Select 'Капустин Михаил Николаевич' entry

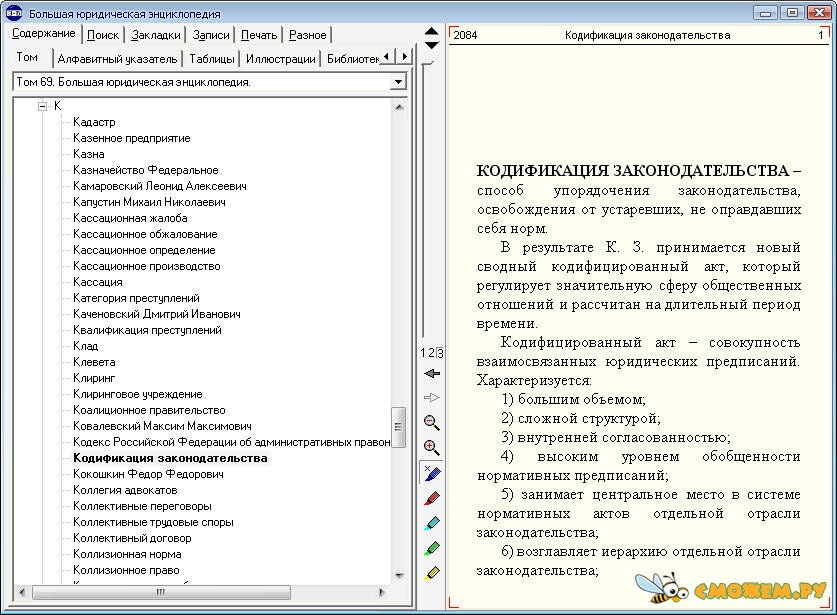pos(149,202)
